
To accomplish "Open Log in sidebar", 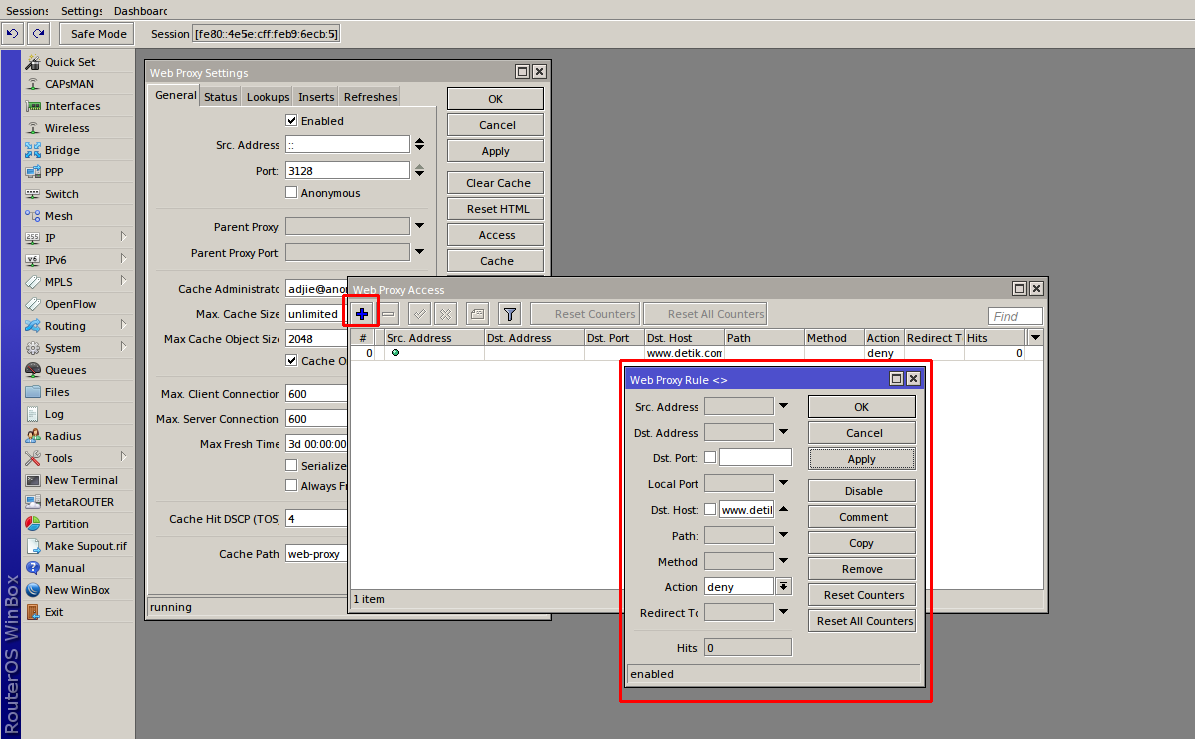I will pos(78,414).
